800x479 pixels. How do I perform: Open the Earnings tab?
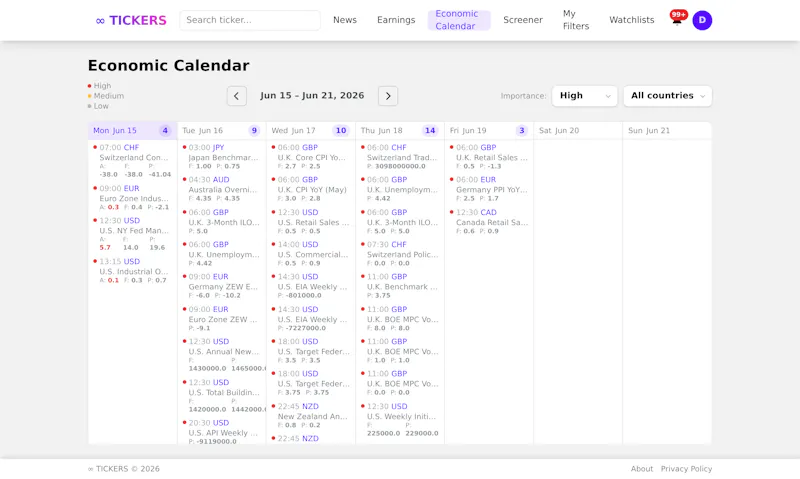(396, 20)
